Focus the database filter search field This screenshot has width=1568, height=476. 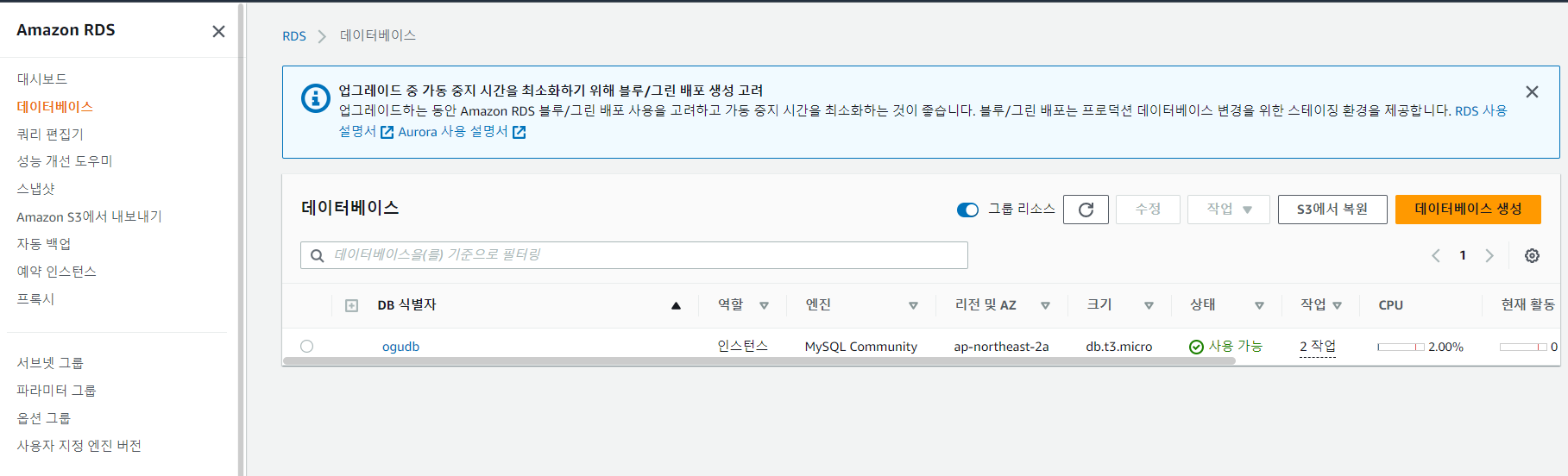[634, 255]
